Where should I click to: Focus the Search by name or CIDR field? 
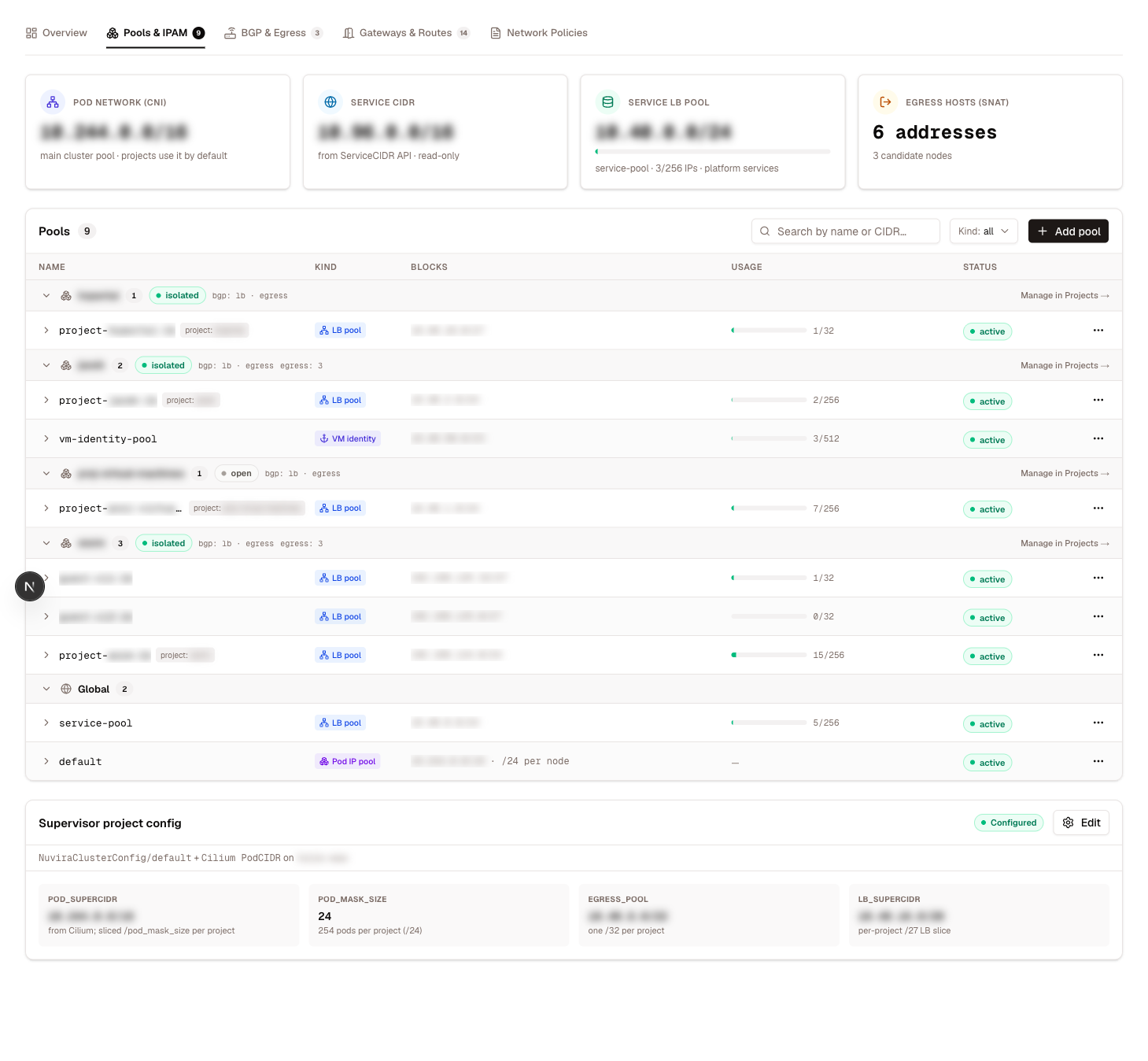846,231
